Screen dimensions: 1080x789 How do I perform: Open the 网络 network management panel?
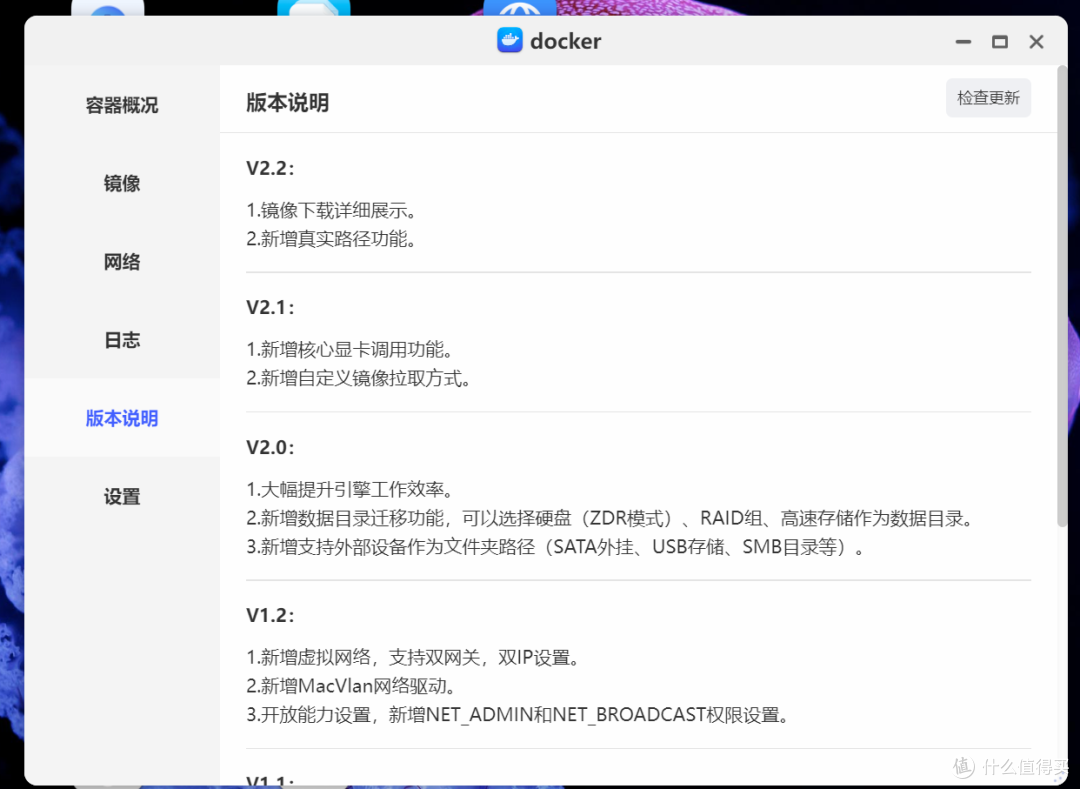click(122, 261)
